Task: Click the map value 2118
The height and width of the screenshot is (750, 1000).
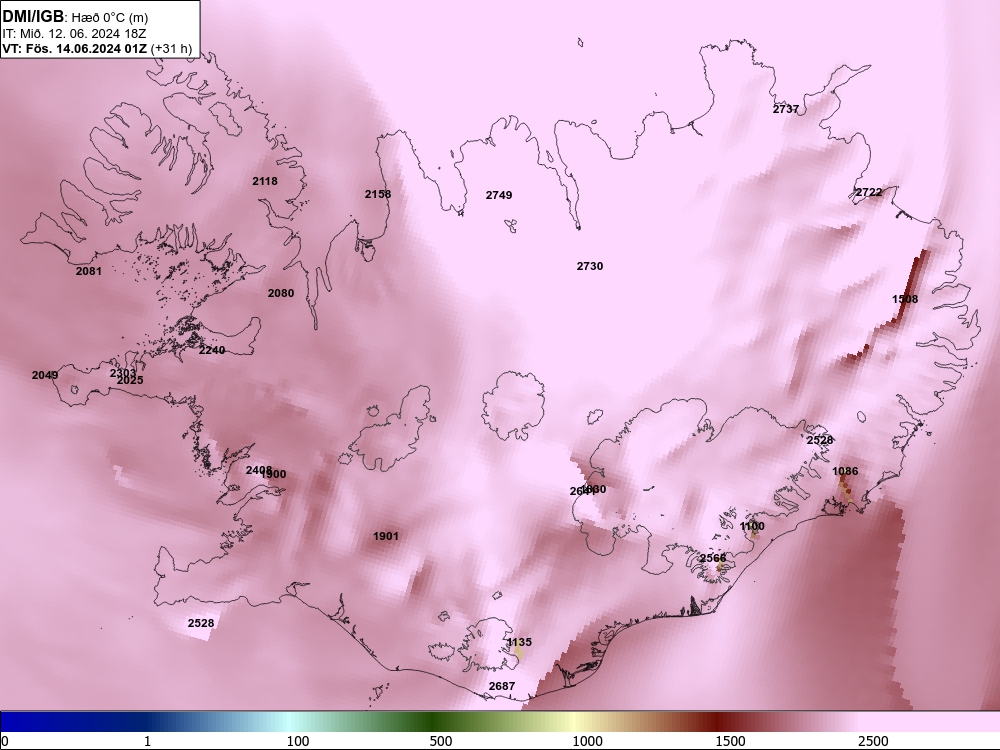Action: point(265,181)
